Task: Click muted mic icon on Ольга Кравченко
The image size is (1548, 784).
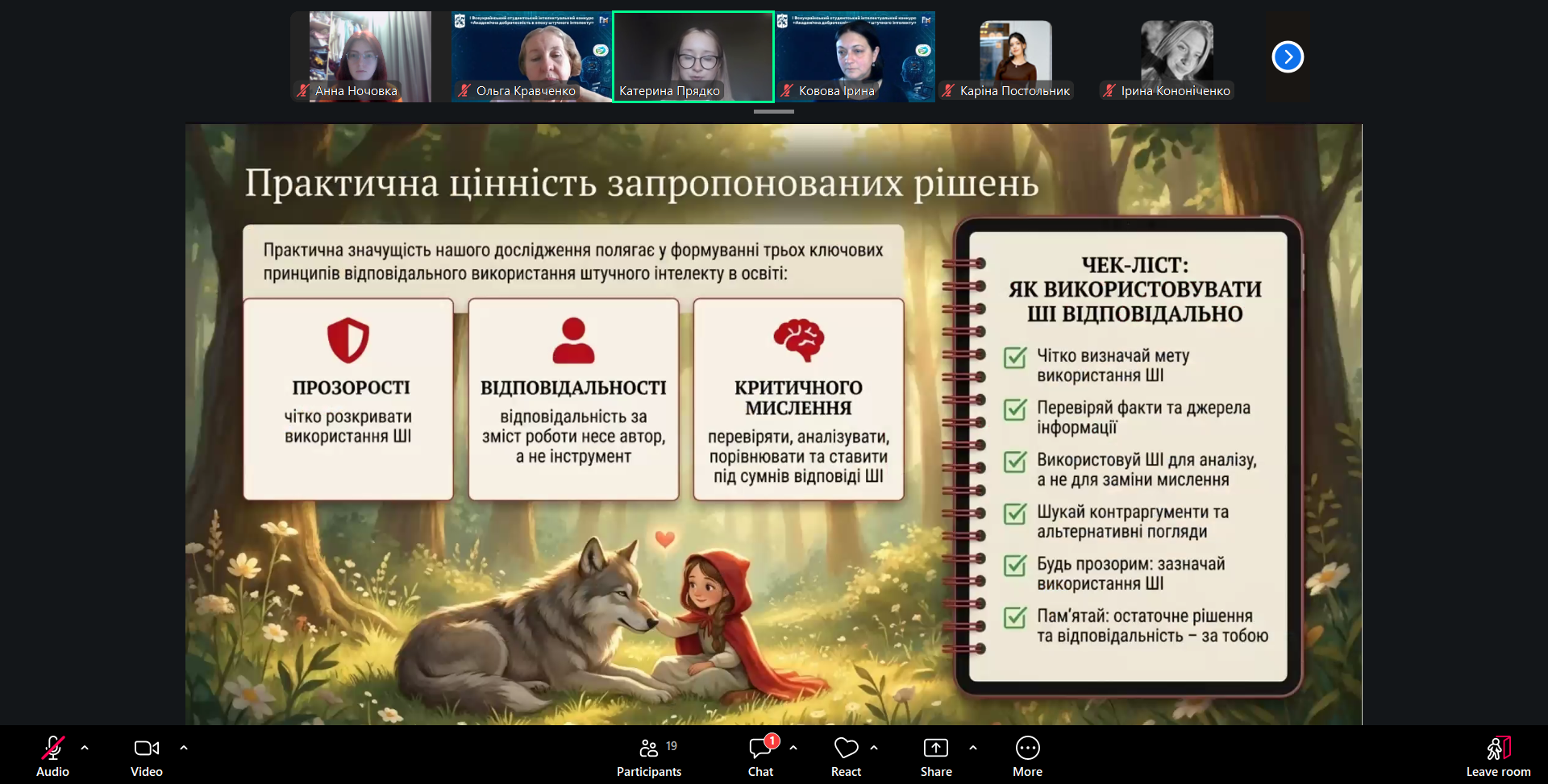Action: [x=464, y=91]
